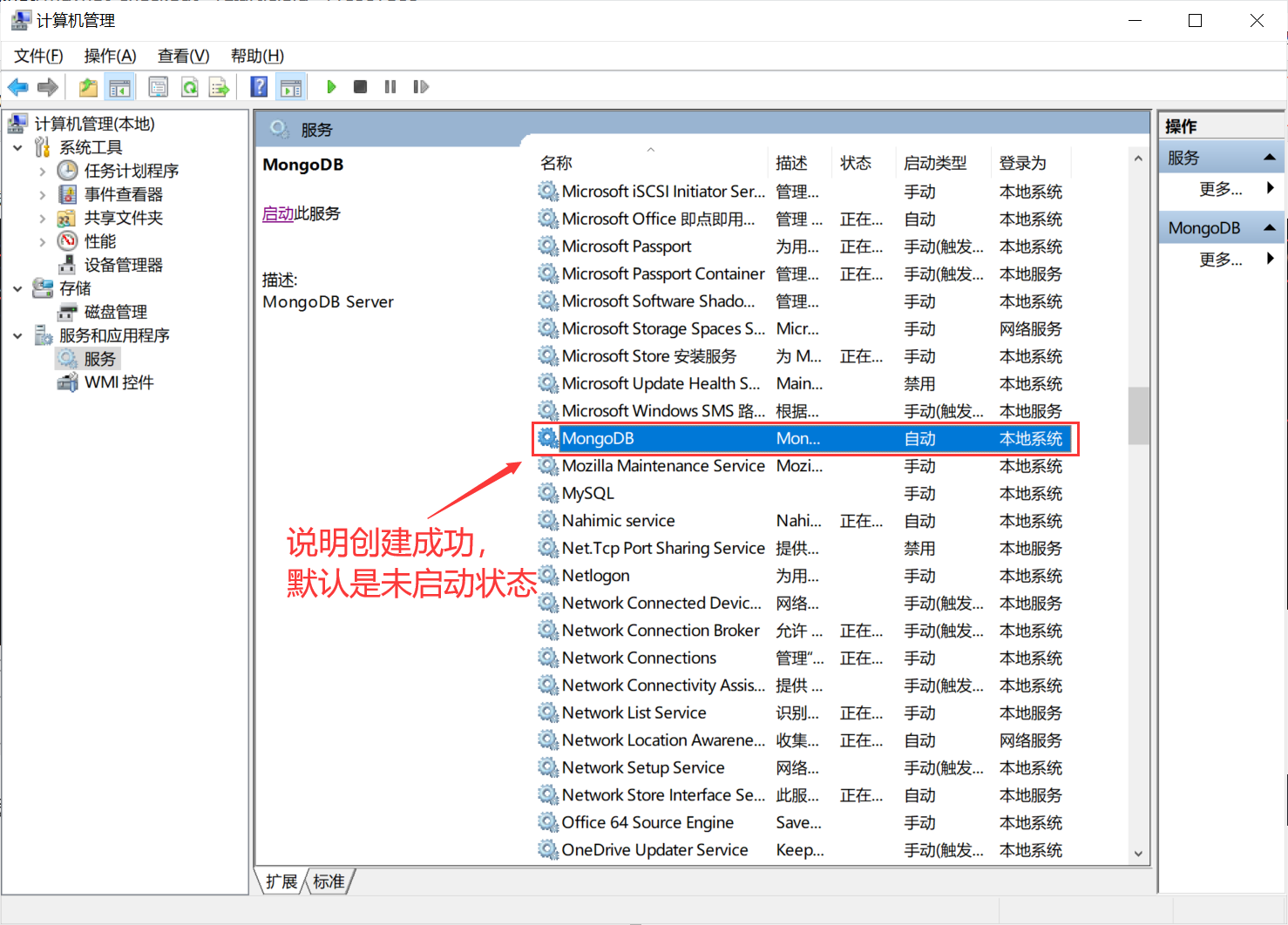Expand Performance (性能) node arrow
This screenshot has width=1288, height=925.
pyautogui.click(x=42, y=242)
